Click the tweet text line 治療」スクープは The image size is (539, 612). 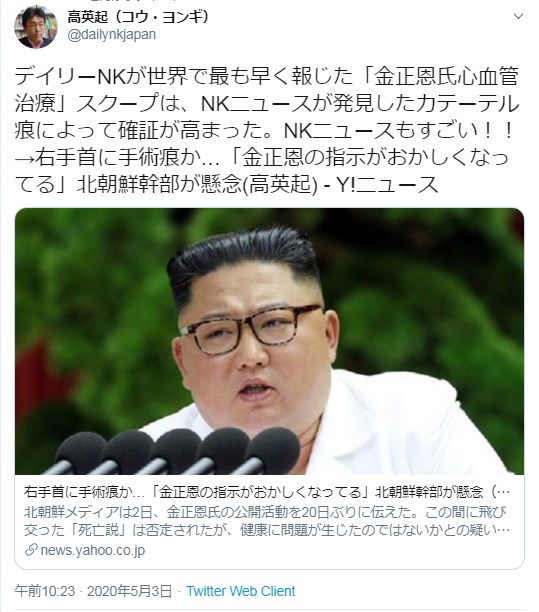[267, 103]
